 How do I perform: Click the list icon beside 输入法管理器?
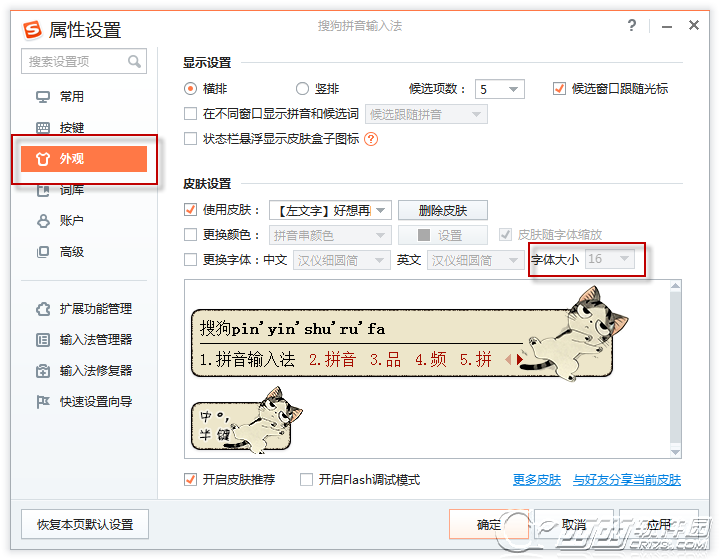[43, 340]
